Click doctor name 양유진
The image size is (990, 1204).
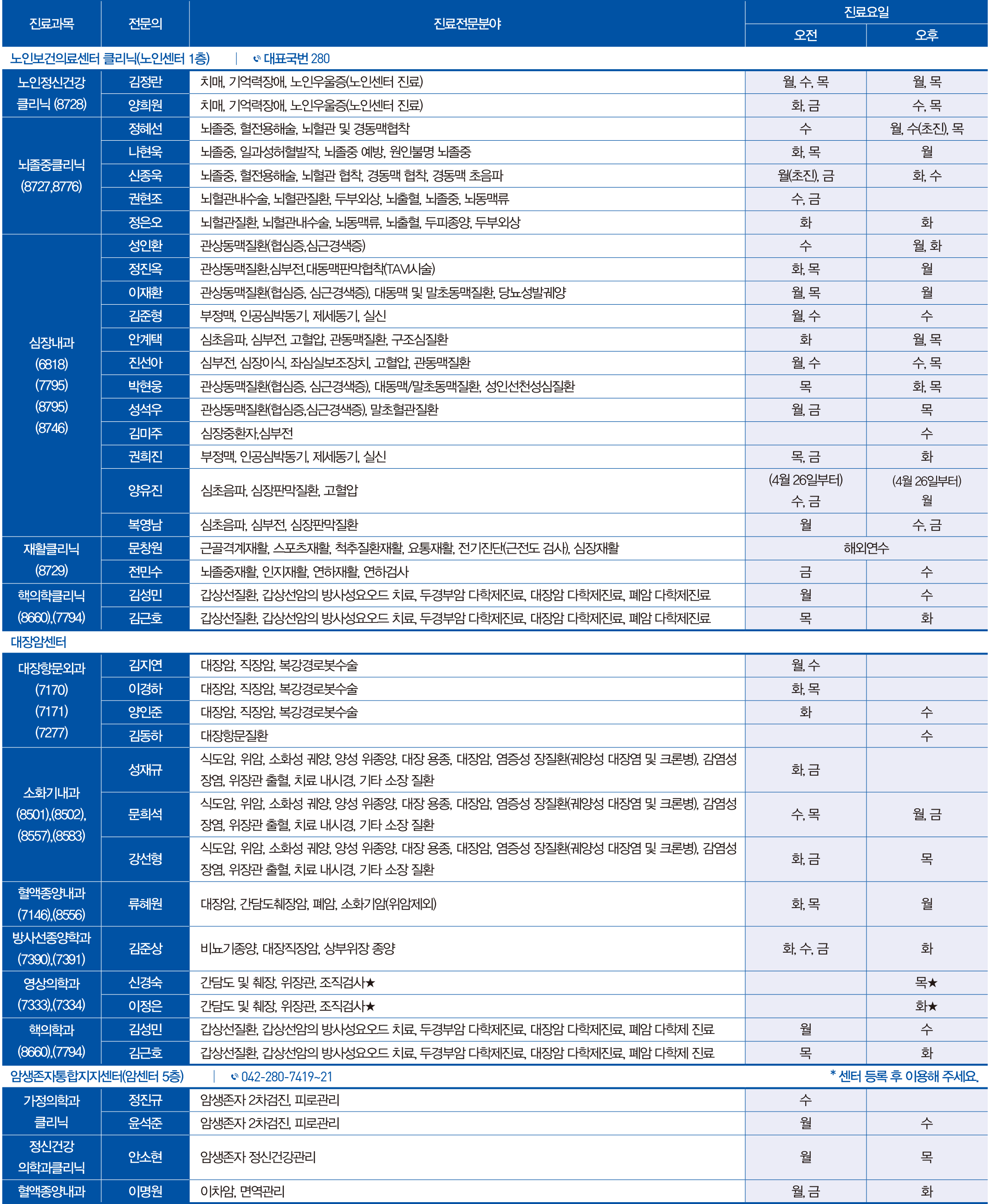click(x=145, y=491)
